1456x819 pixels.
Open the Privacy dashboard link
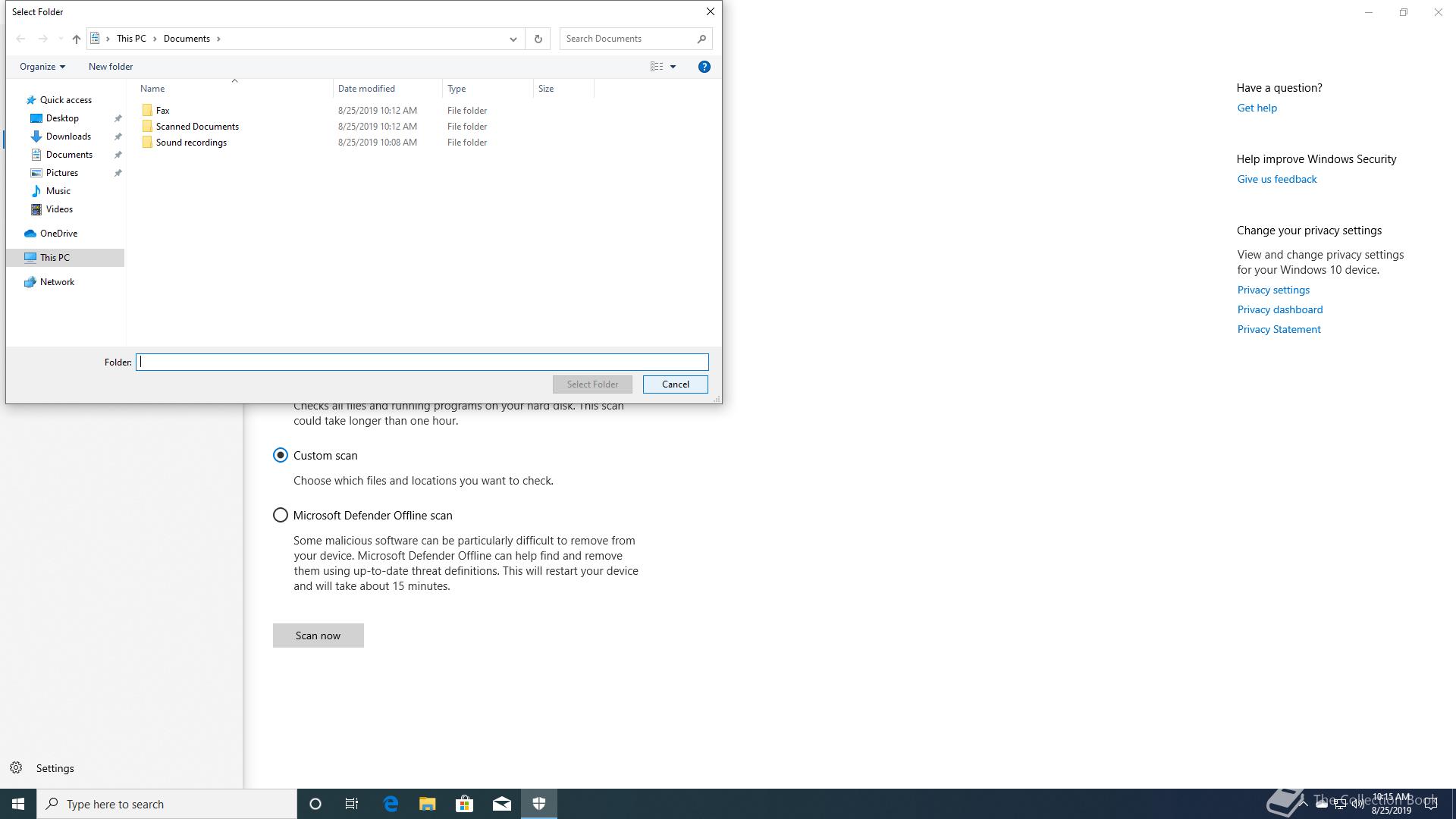1279,309
